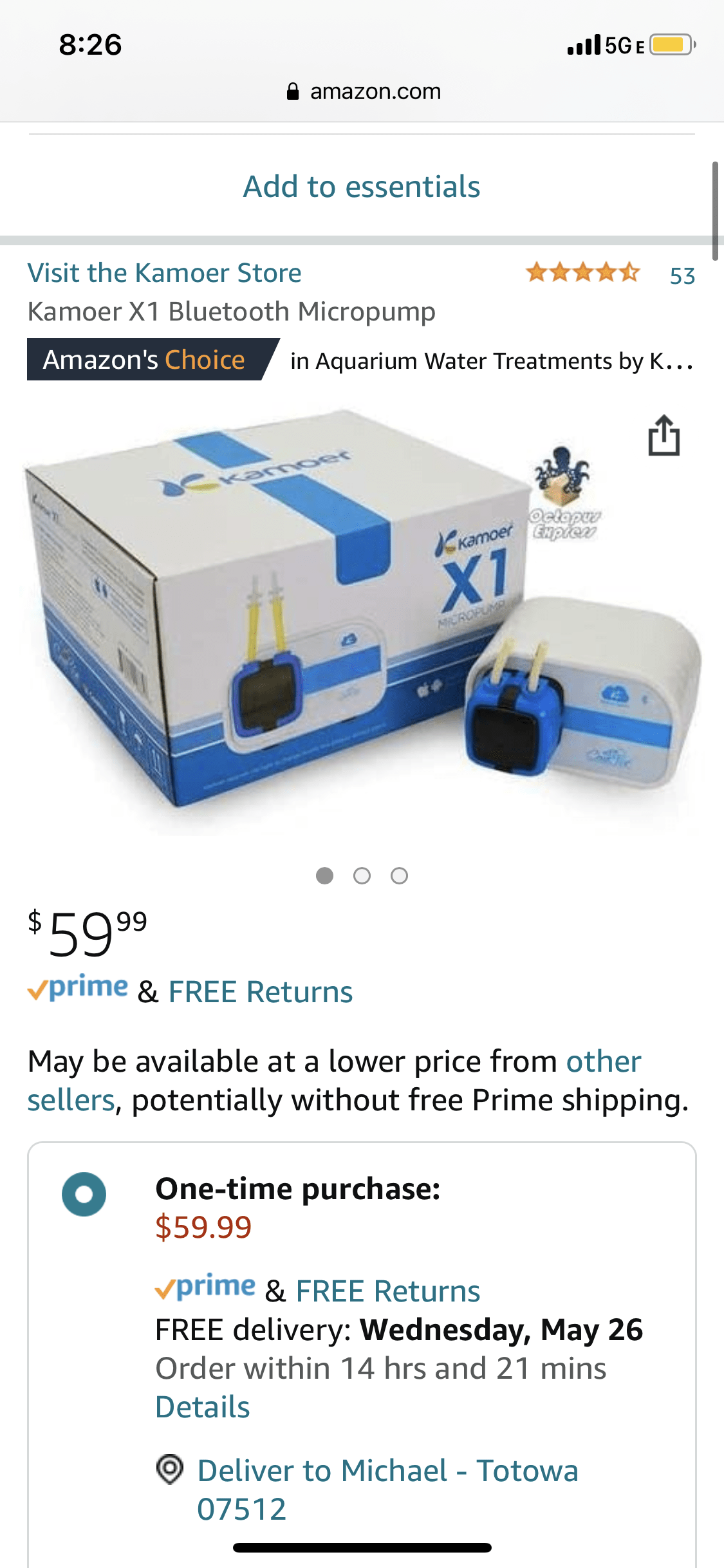Image resolution: width=724 pixels, height=1568 pixels.
Task: Open Add to essentials link
Action: [362, 187]
